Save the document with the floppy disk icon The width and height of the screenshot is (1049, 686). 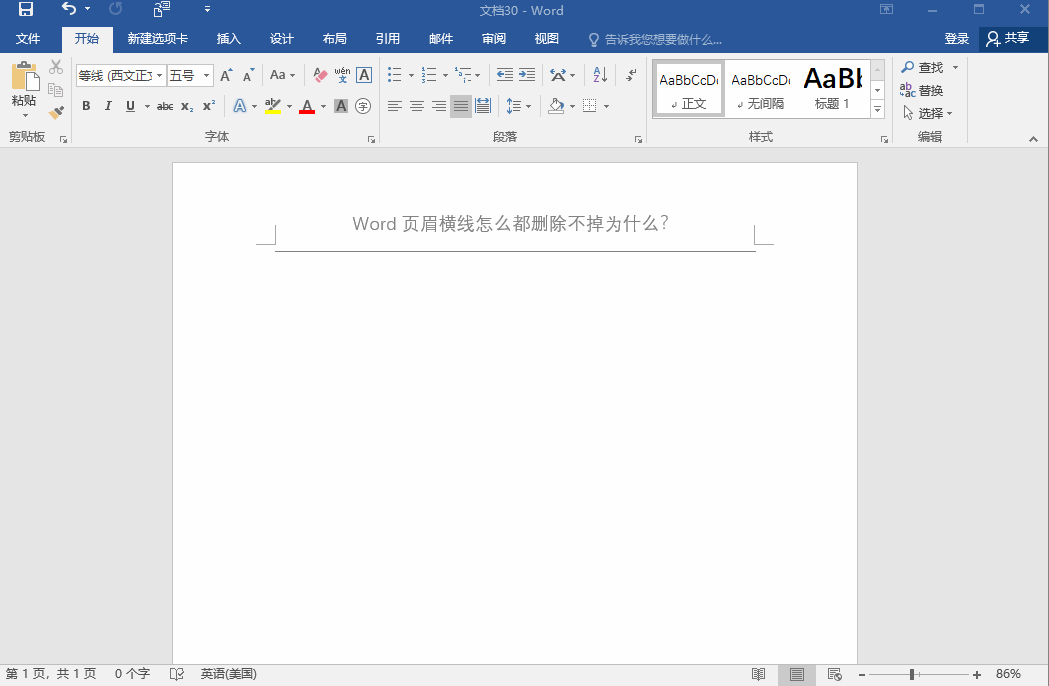(x=25, y=9)
